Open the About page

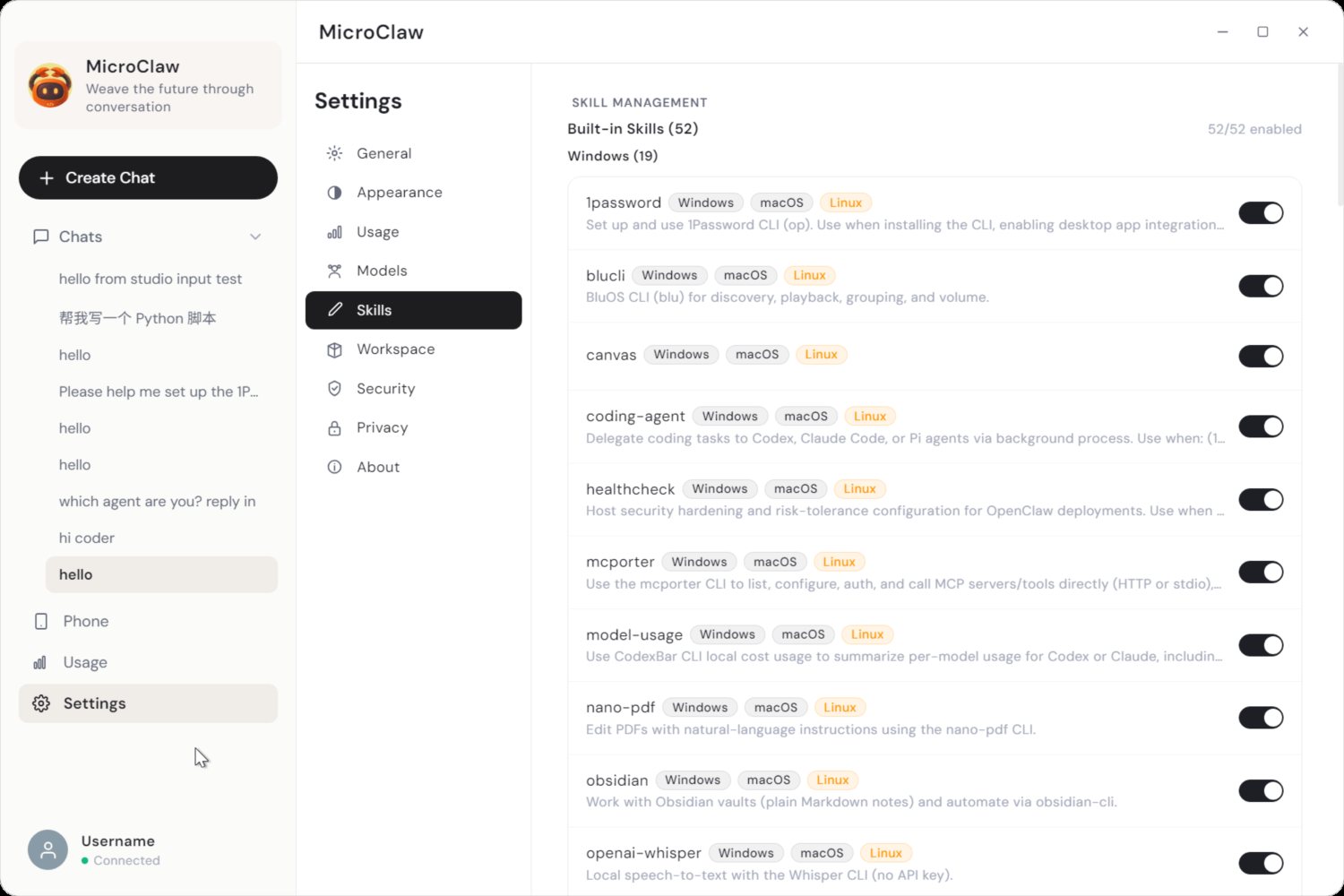[413, 467]
